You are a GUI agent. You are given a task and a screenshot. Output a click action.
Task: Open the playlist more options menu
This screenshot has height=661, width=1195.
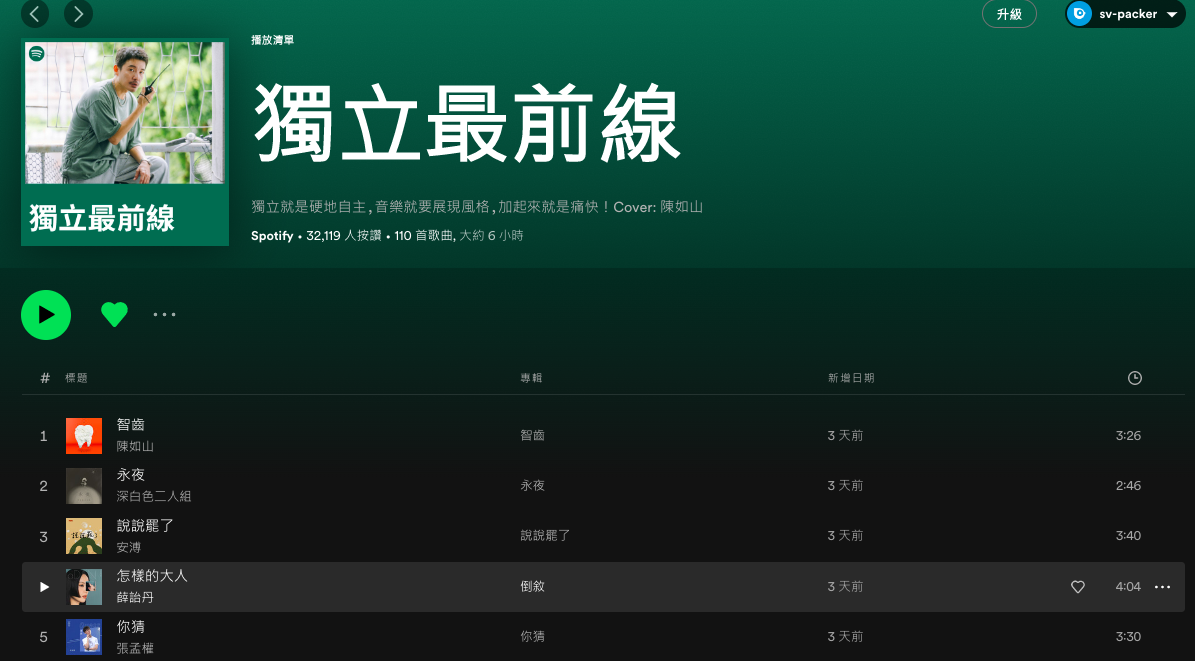164,315
